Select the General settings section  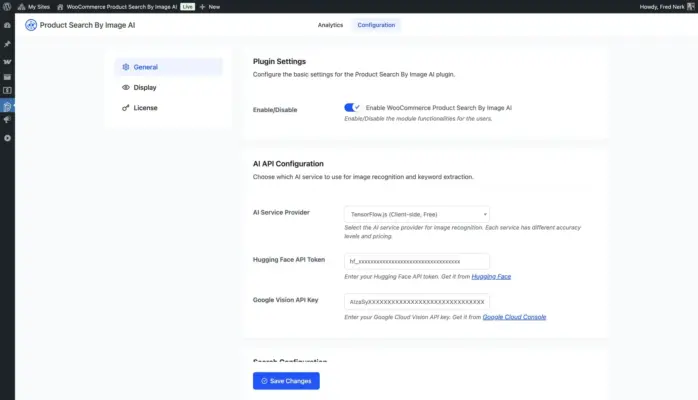point(169,67)
